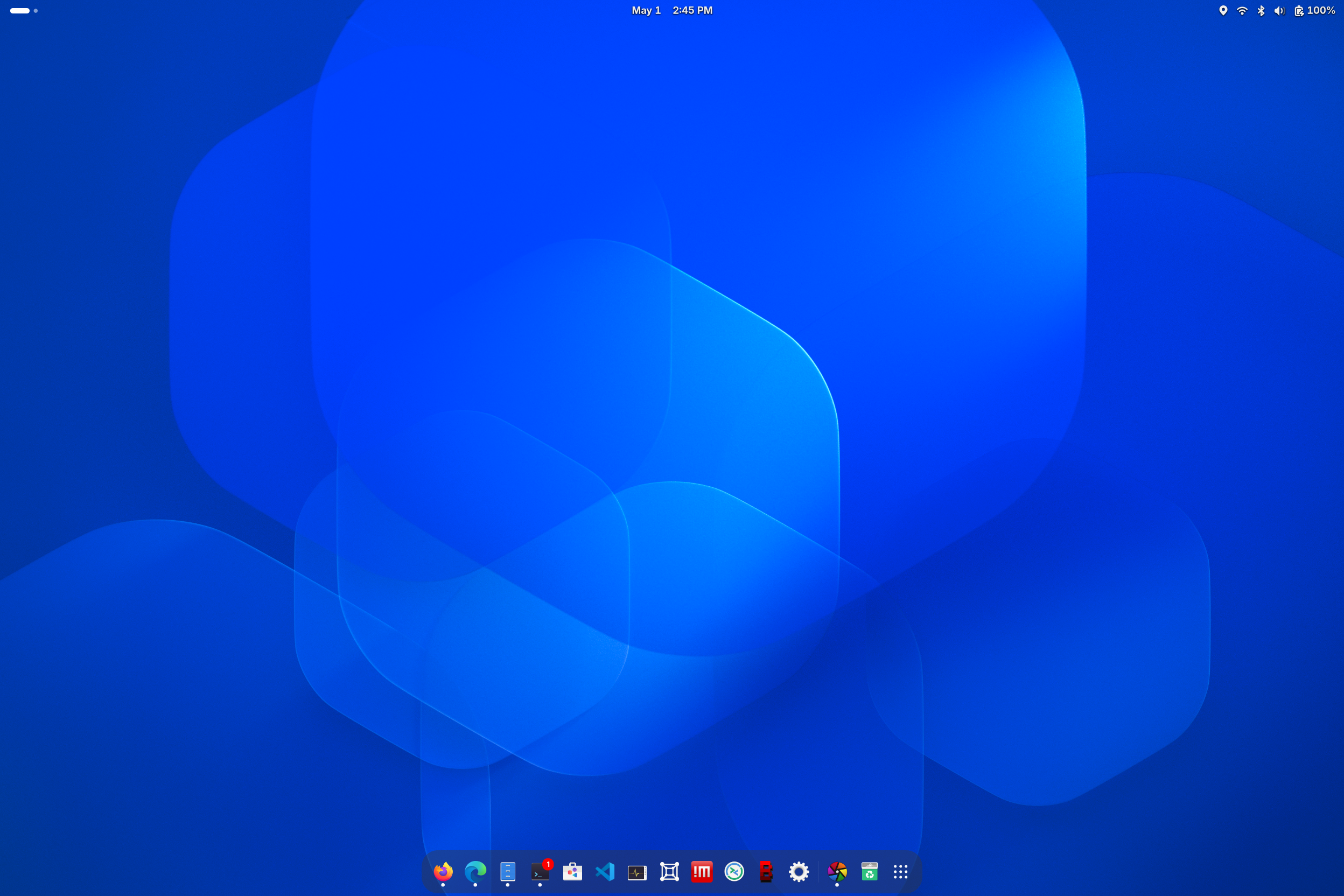Show all applications grid

tap(900, 871)
